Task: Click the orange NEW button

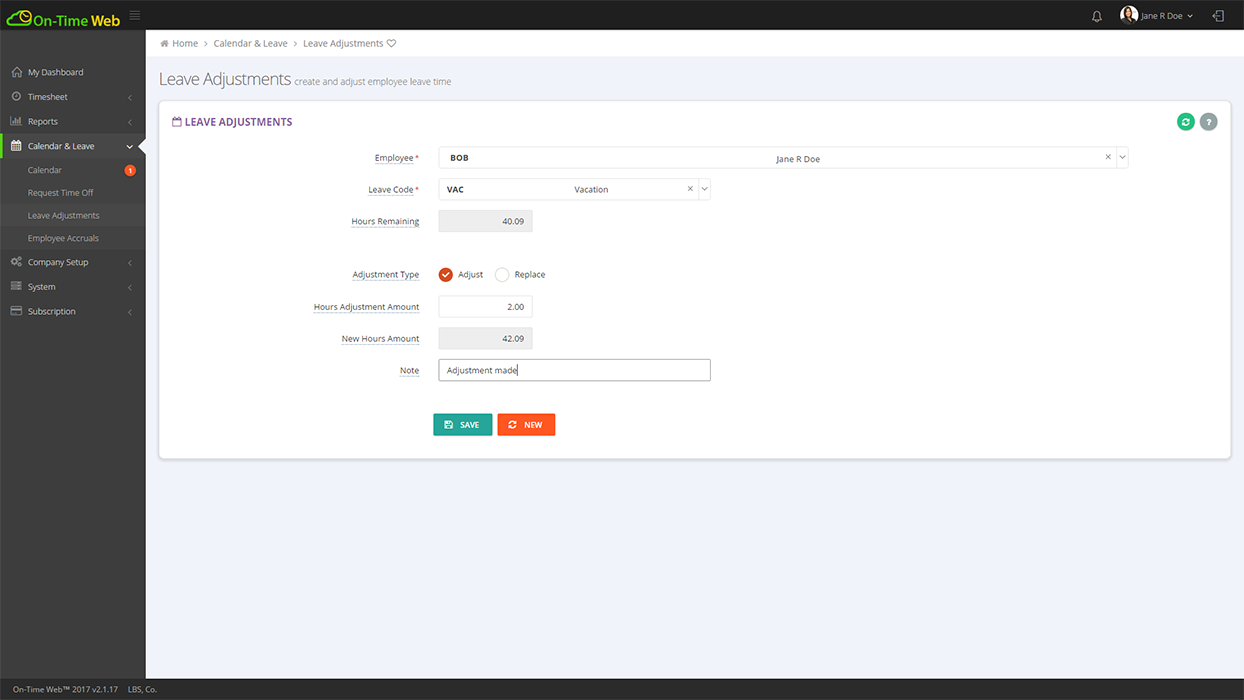Action: tap(526, 425)
